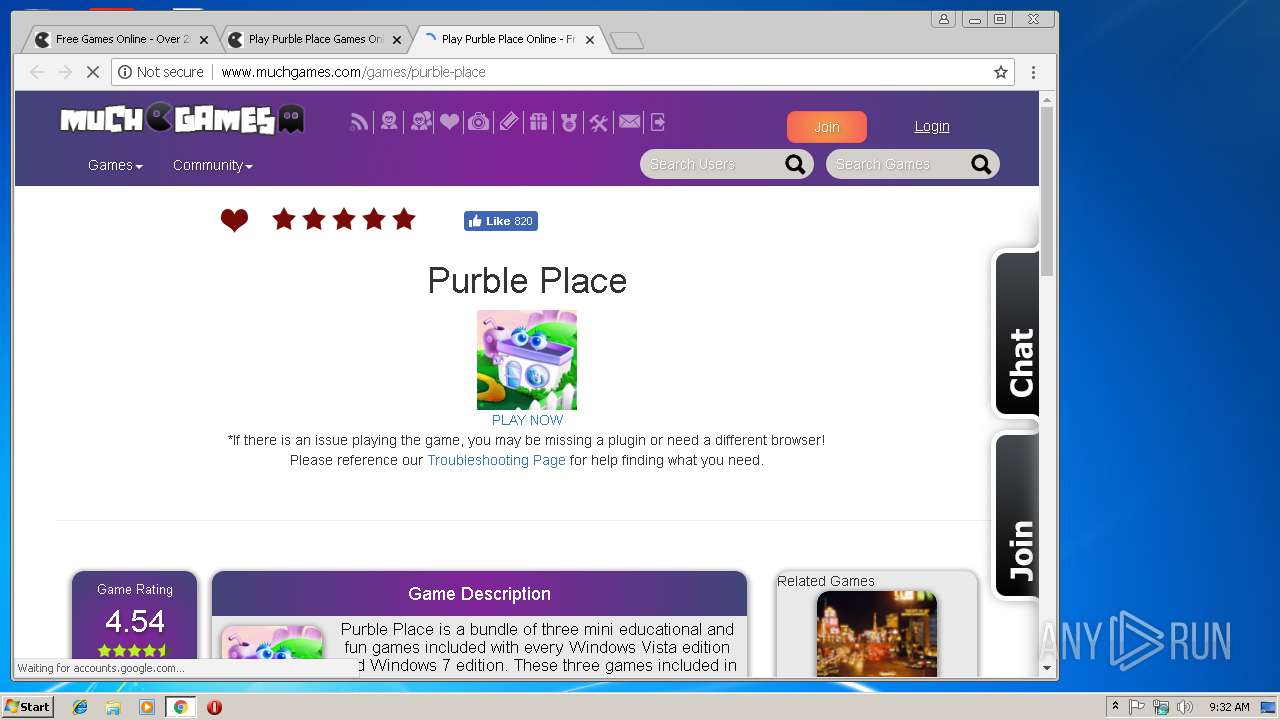Open Windows Explorer folder in the taskbar
The width and height of the screenshot is (1280, 720).
pos(113,707)
